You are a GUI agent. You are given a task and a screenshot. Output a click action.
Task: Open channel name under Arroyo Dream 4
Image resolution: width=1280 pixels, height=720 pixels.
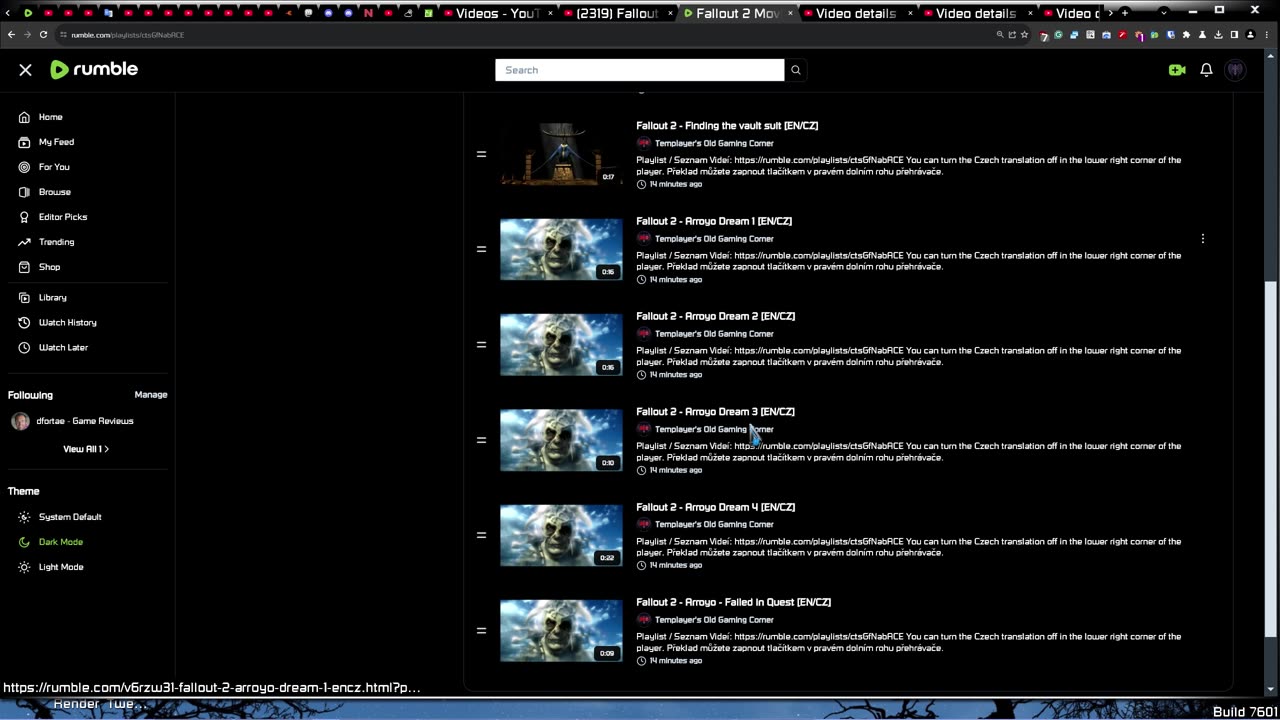pos(714,524)
